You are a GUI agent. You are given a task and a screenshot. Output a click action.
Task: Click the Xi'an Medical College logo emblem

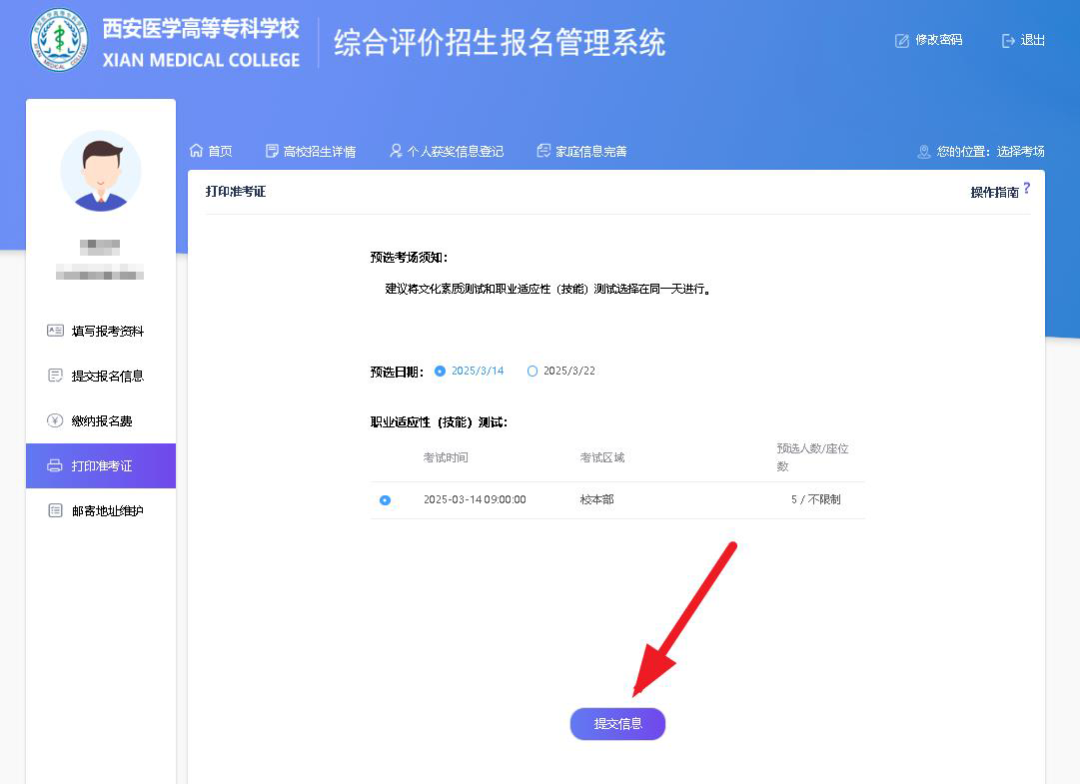click(59, 41)
